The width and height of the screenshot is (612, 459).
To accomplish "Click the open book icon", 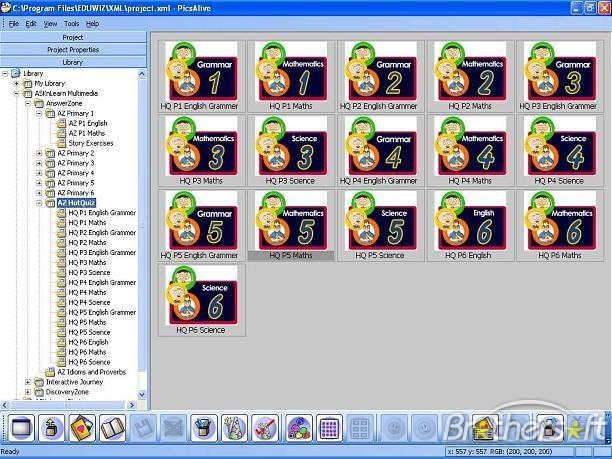I will pyautogui.click(x=112, y=428).
